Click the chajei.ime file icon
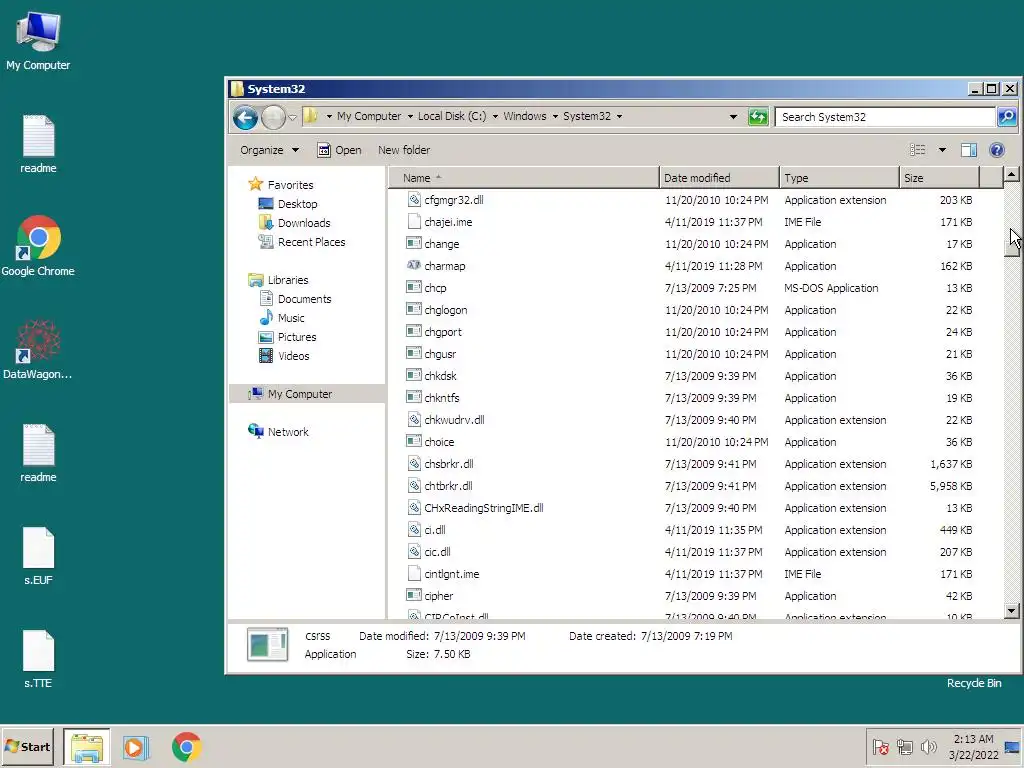This screenshot has height=768, width=1024. 413,221
